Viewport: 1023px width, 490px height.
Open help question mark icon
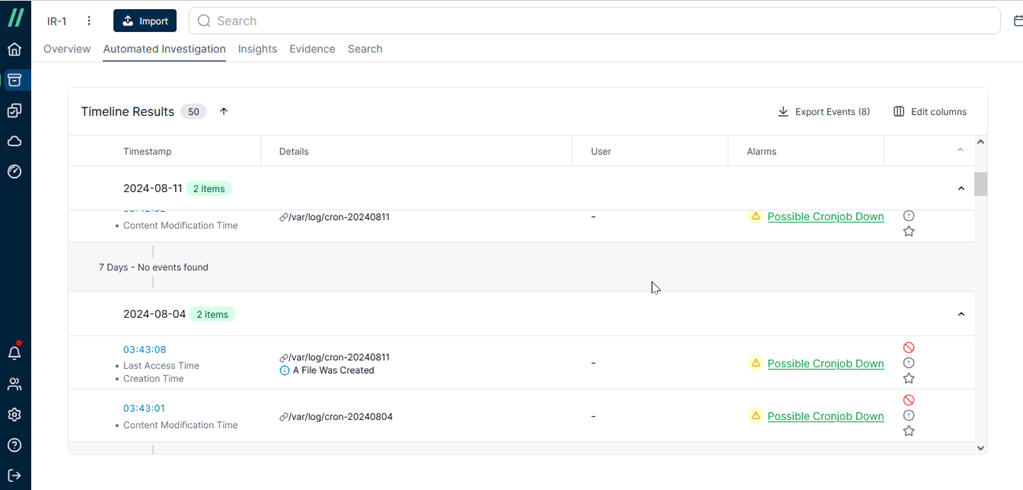click(14, 445)
